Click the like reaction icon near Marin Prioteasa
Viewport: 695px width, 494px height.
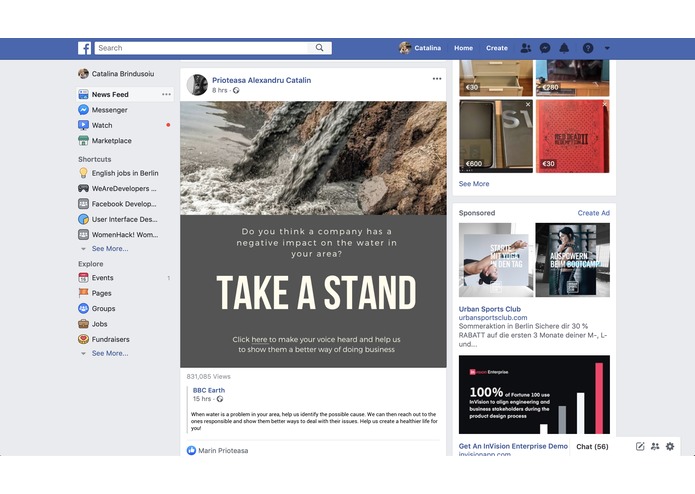191,451
